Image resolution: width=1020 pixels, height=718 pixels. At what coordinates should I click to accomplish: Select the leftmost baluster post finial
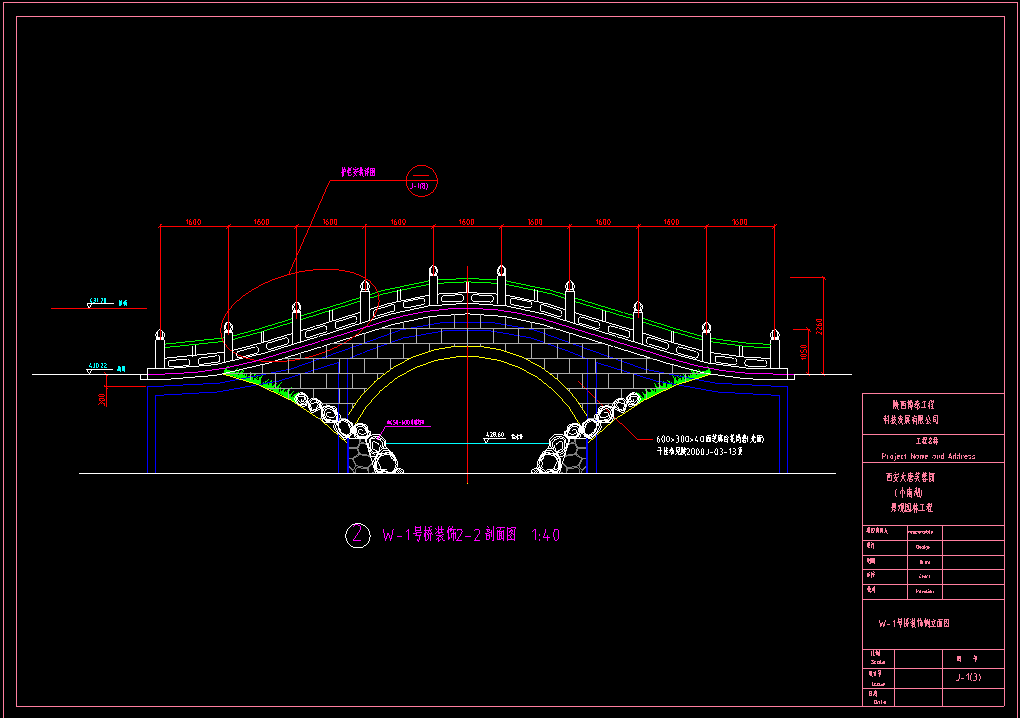160,332
